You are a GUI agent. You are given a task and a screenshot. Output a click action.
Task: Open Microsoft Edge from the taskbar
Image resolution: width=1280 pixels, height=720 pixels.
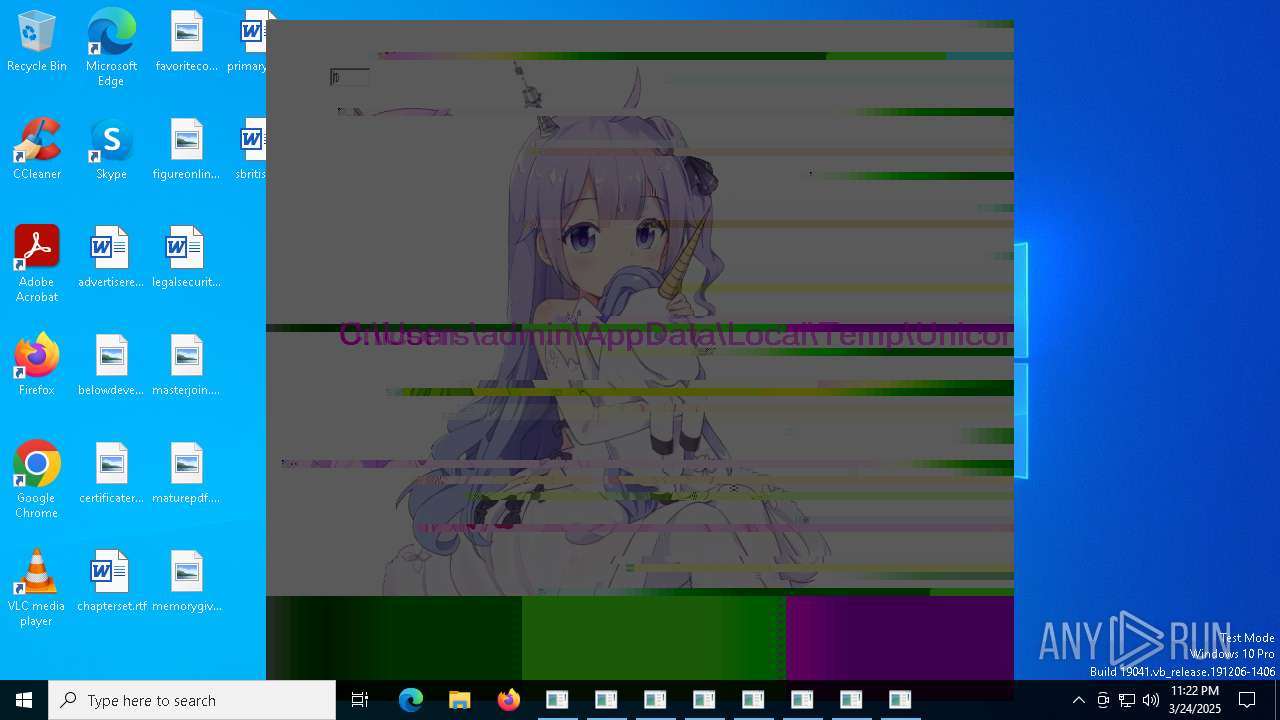(x=411, y=700)
